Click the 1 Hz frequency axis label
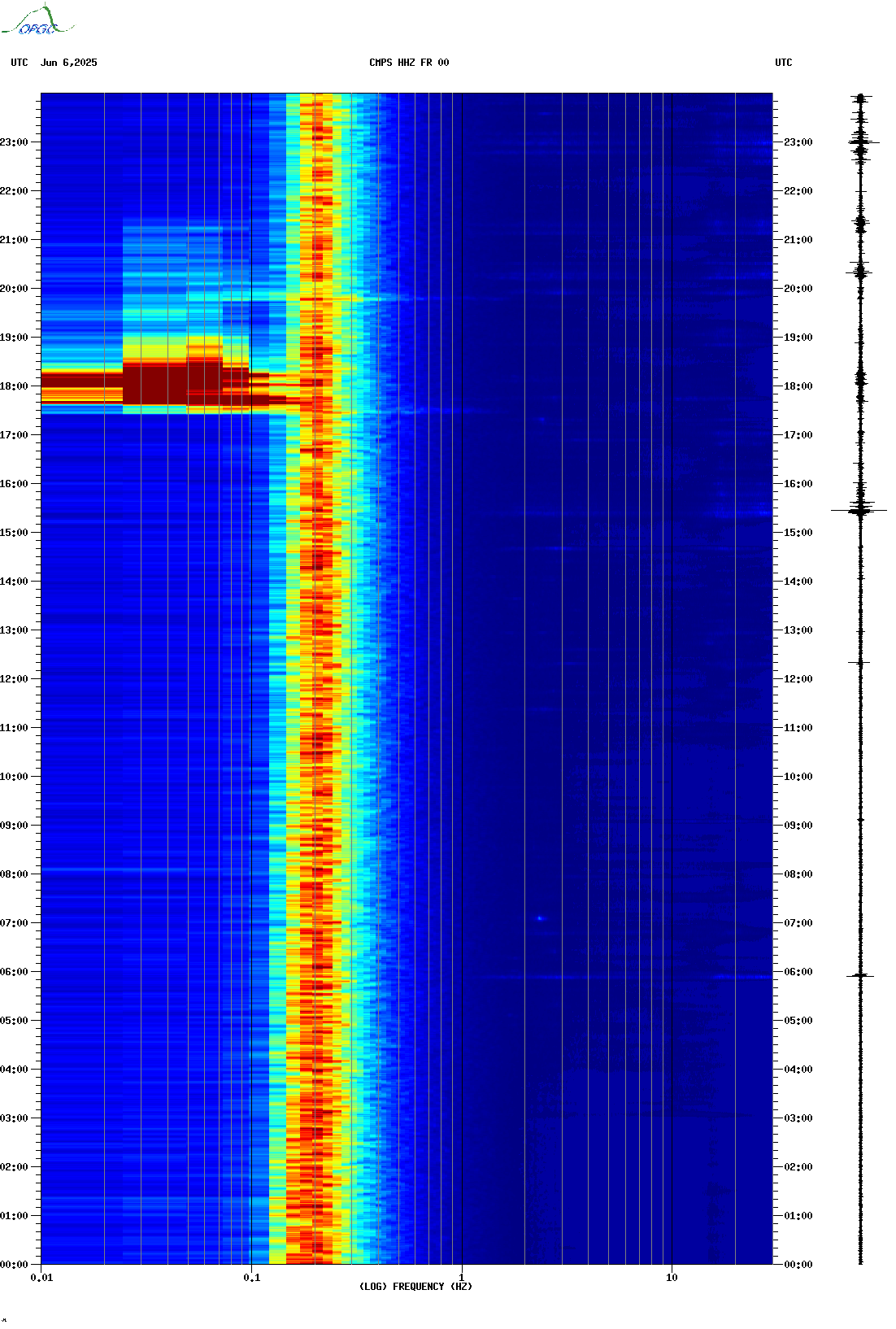The width and height of the screenshot is (896, 1329). tap(462, 1277)
